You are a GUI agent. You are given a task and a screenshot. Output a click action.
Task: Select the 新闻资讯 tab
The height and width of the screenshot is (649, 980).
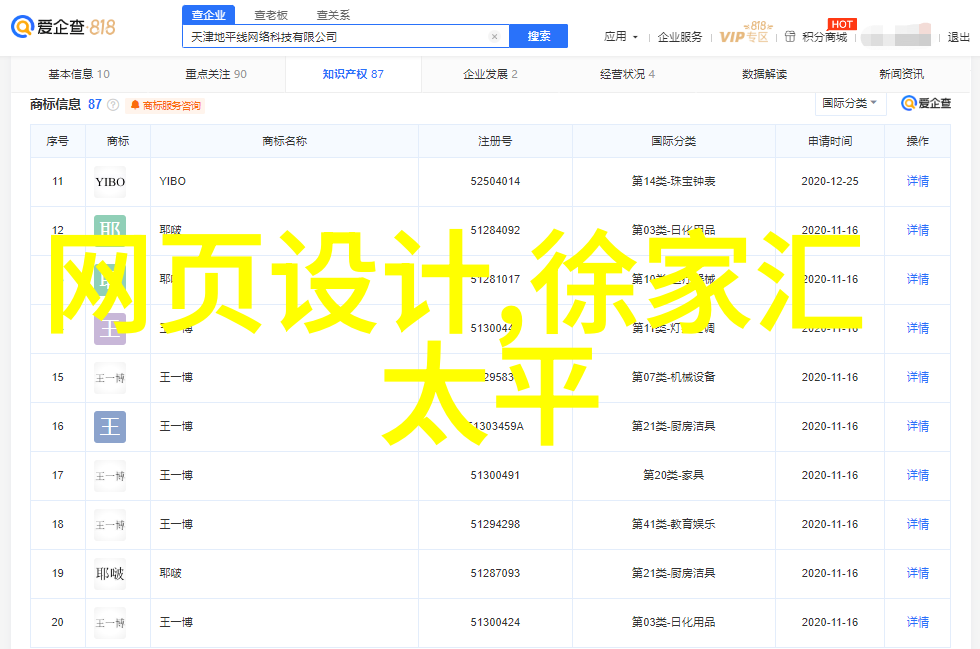tap(901, 74)
